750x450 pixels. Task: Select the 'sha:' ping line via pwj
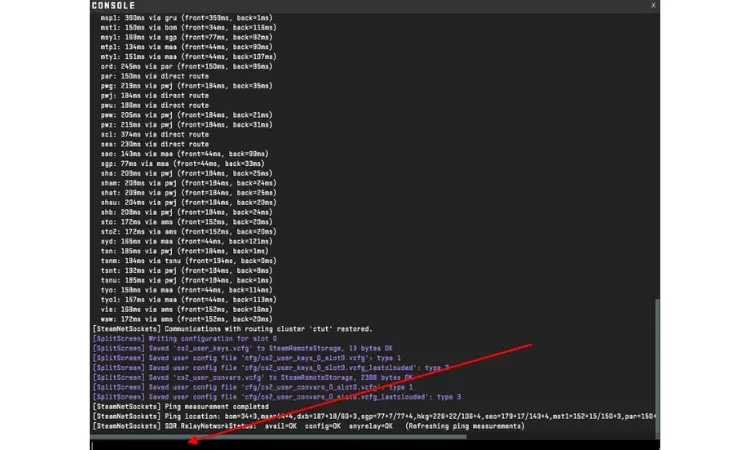click(x=187, y=173)
